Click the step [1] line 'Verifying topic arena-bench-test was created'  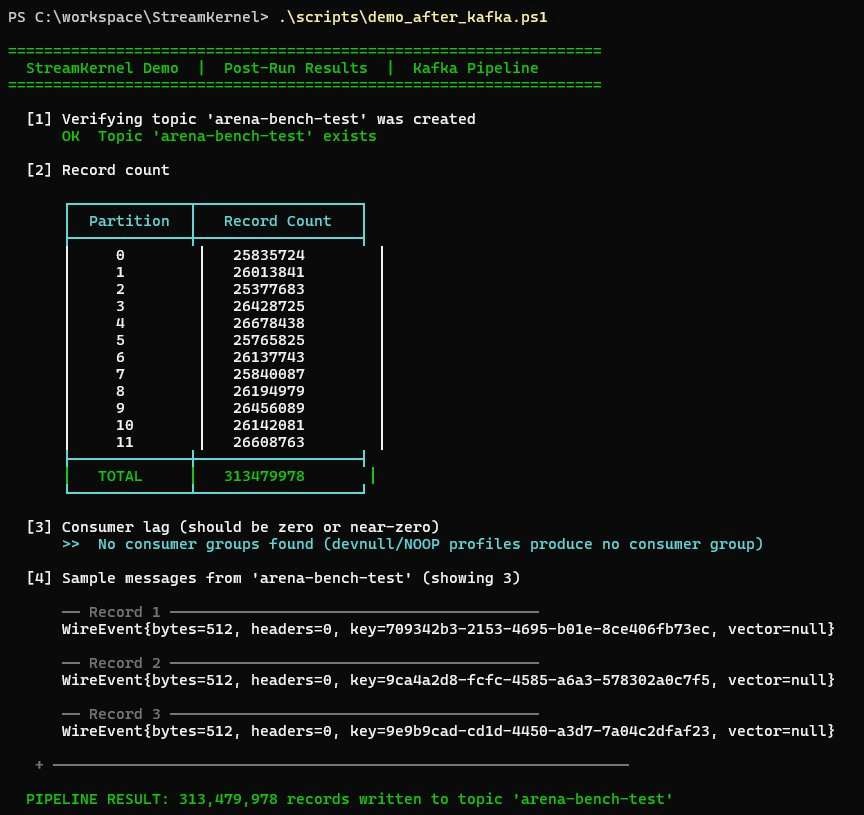pos(251,119)
